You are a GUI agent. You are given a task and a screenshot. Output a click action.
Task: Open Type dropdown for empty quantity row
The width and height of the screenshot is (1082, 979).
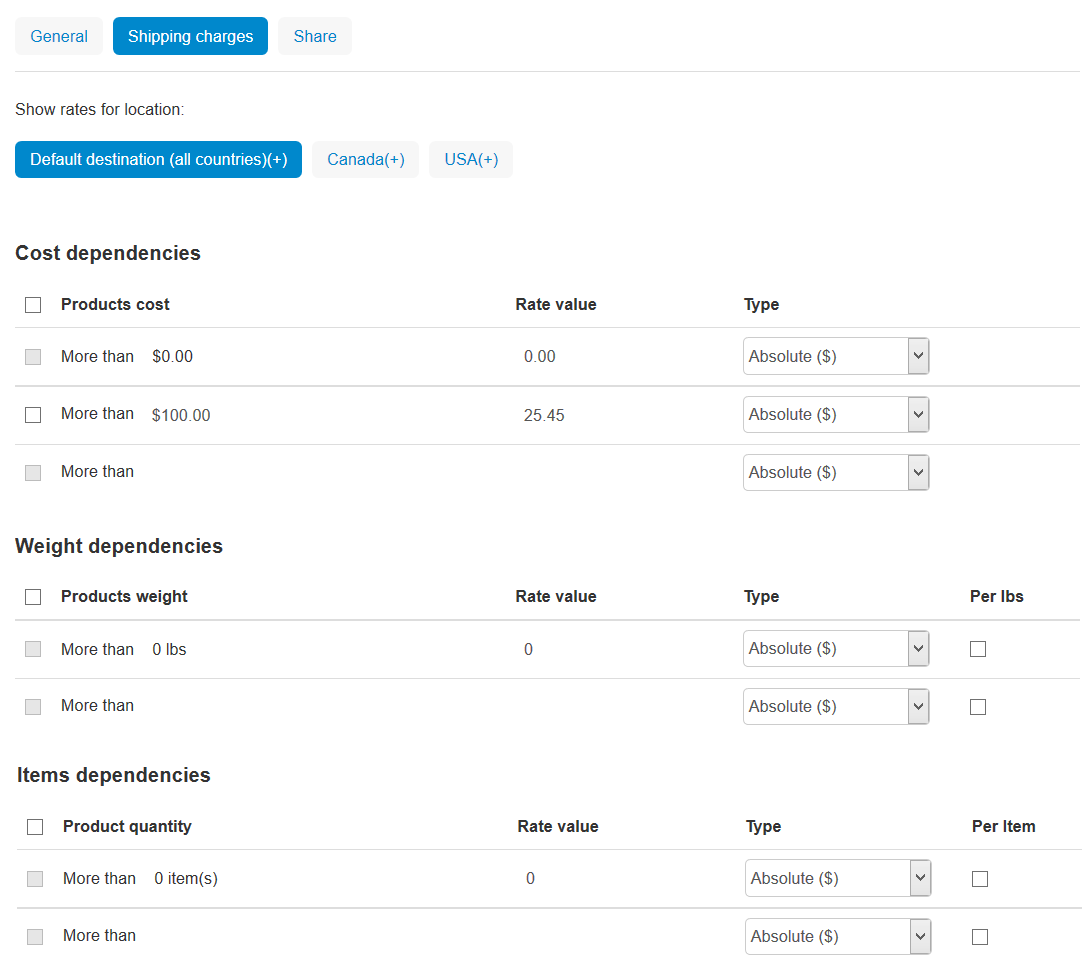[838, 936]
